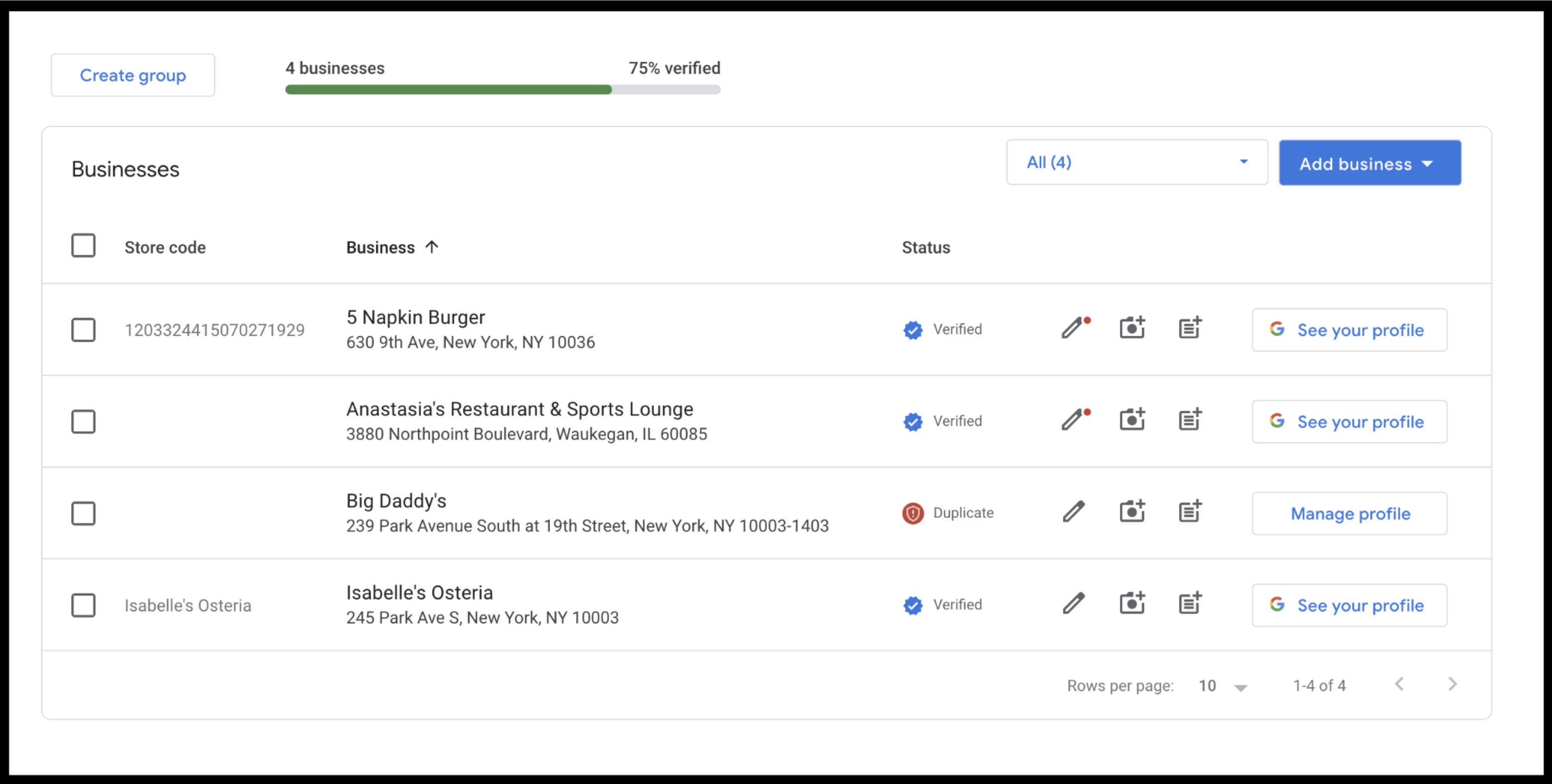
Task: Check the Big Daddy's row checkbox
Action: (83, 514)
